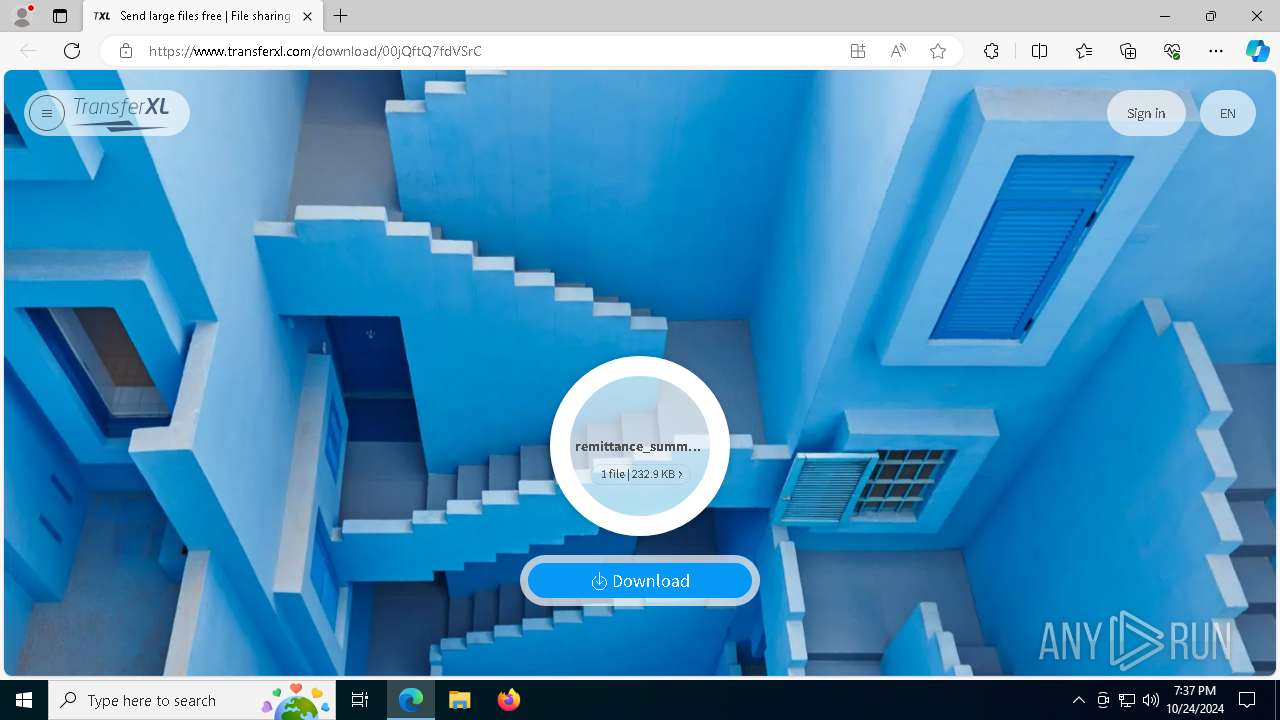Show hidden system tray icons
Screen dimensions: 1280x720
[x=1078, y=700]
